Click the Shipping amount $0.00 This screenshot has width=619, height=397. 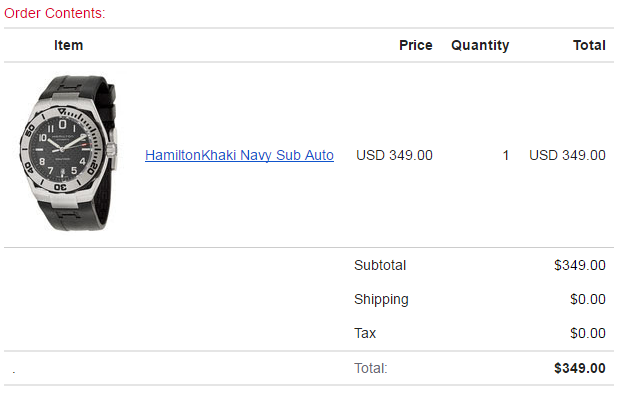[x=587, y=300]
